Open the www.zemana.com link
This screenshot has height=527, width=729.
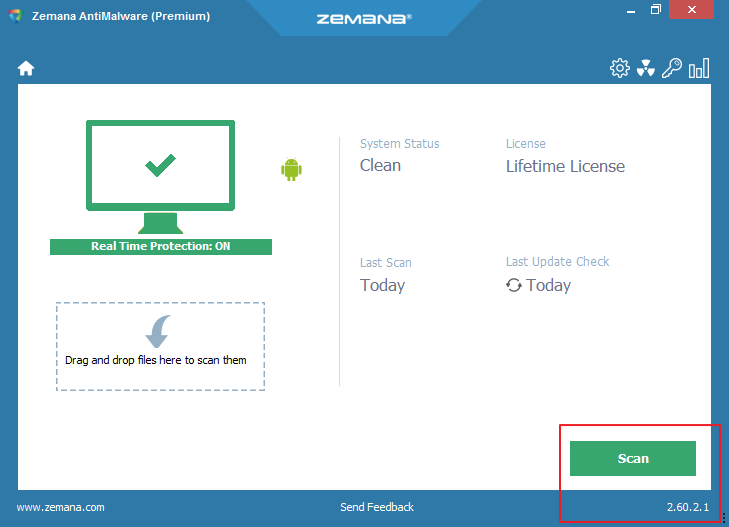point(60,507)
